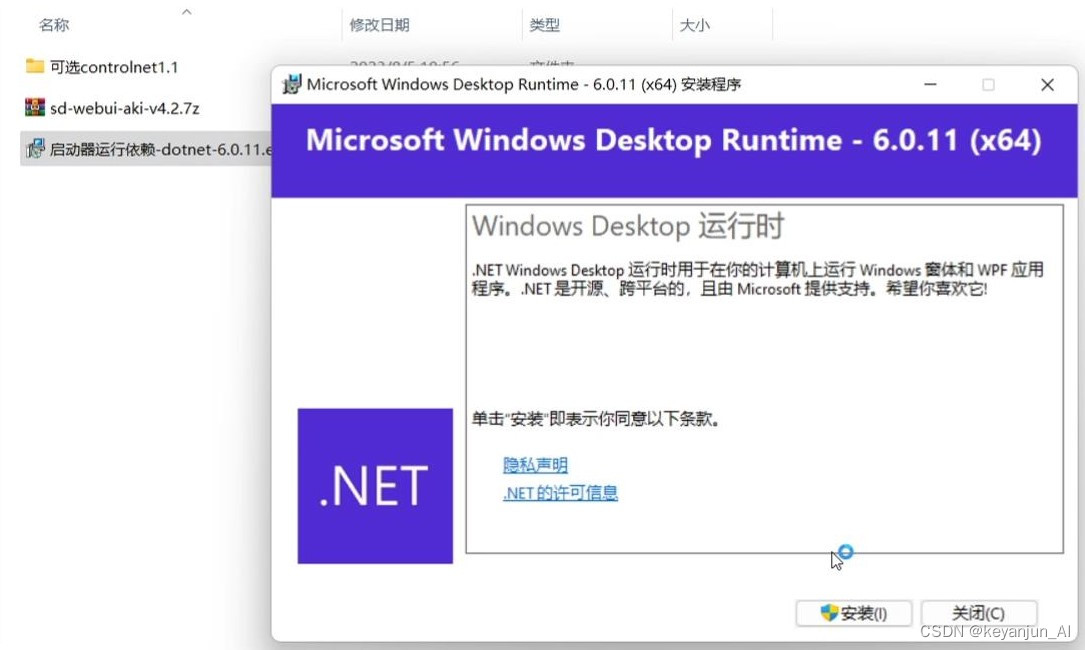Select the sd-webui-aki-v4.2.7z archive icon
The image size is (1085, 650).
35,107
